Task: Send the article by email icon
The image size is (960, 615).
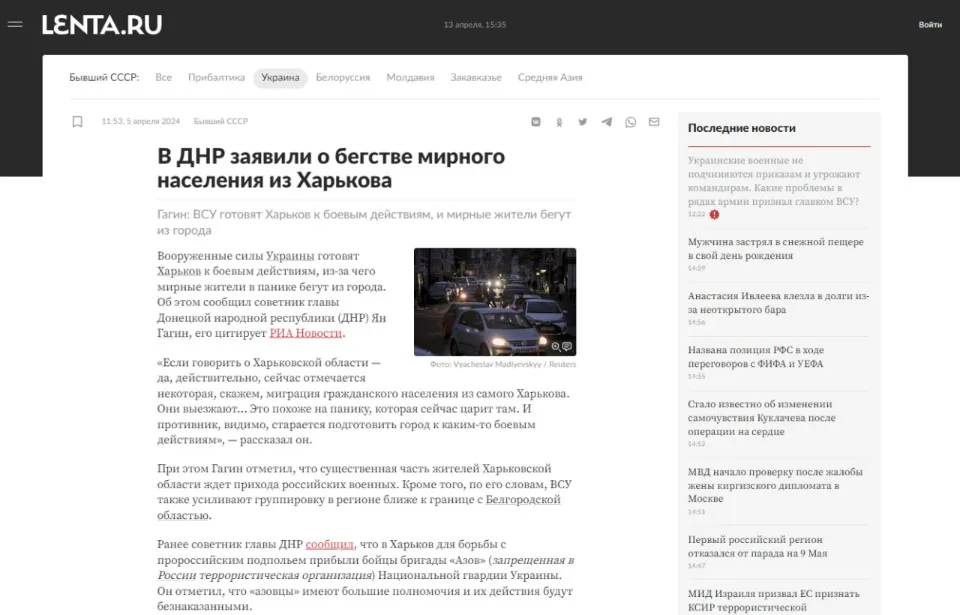Action: click(x=653, y=121)
